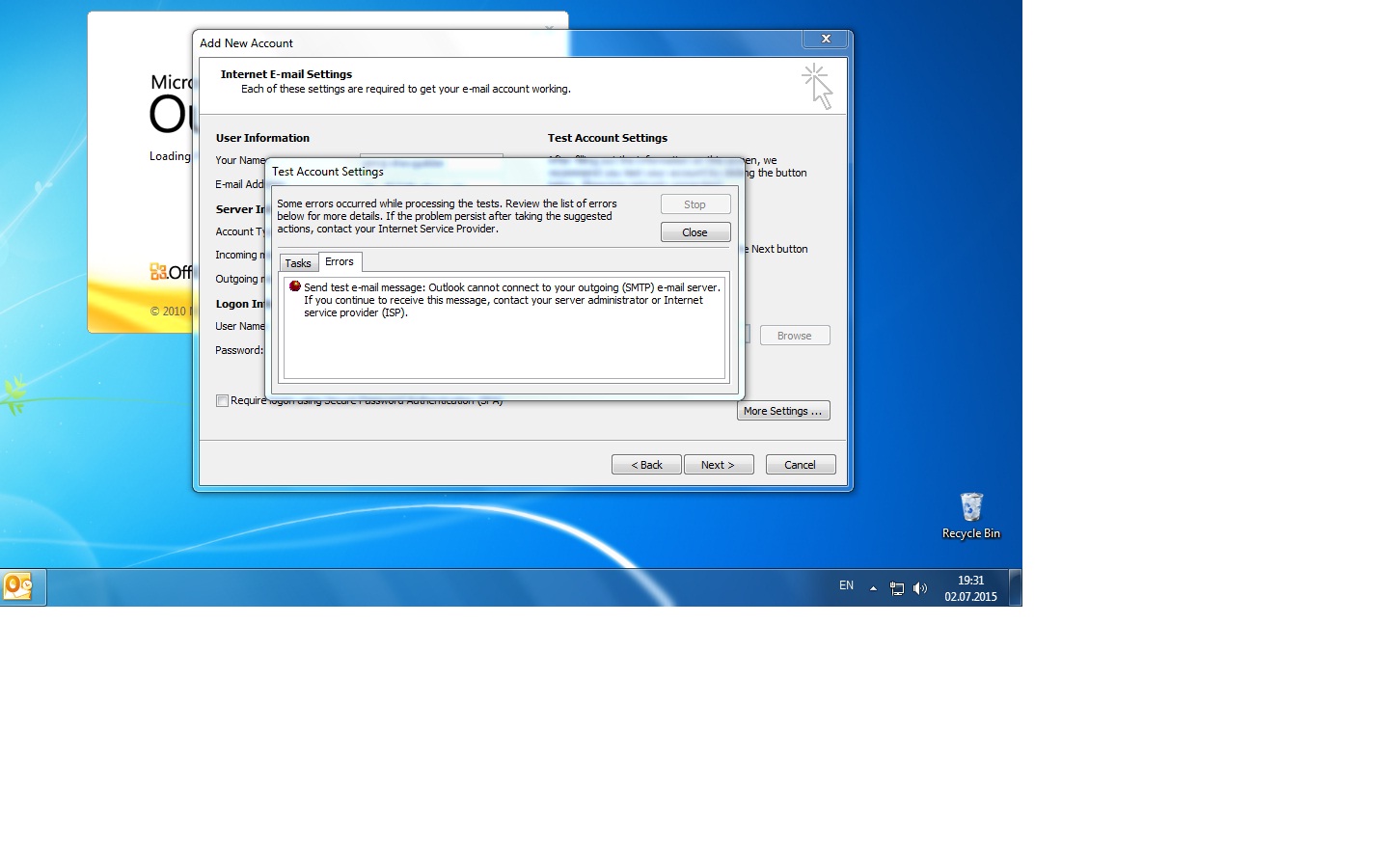Click the 'Some errors occurred' description text
This screenshot has width=1389, height=868.
[x=447, y=216]
